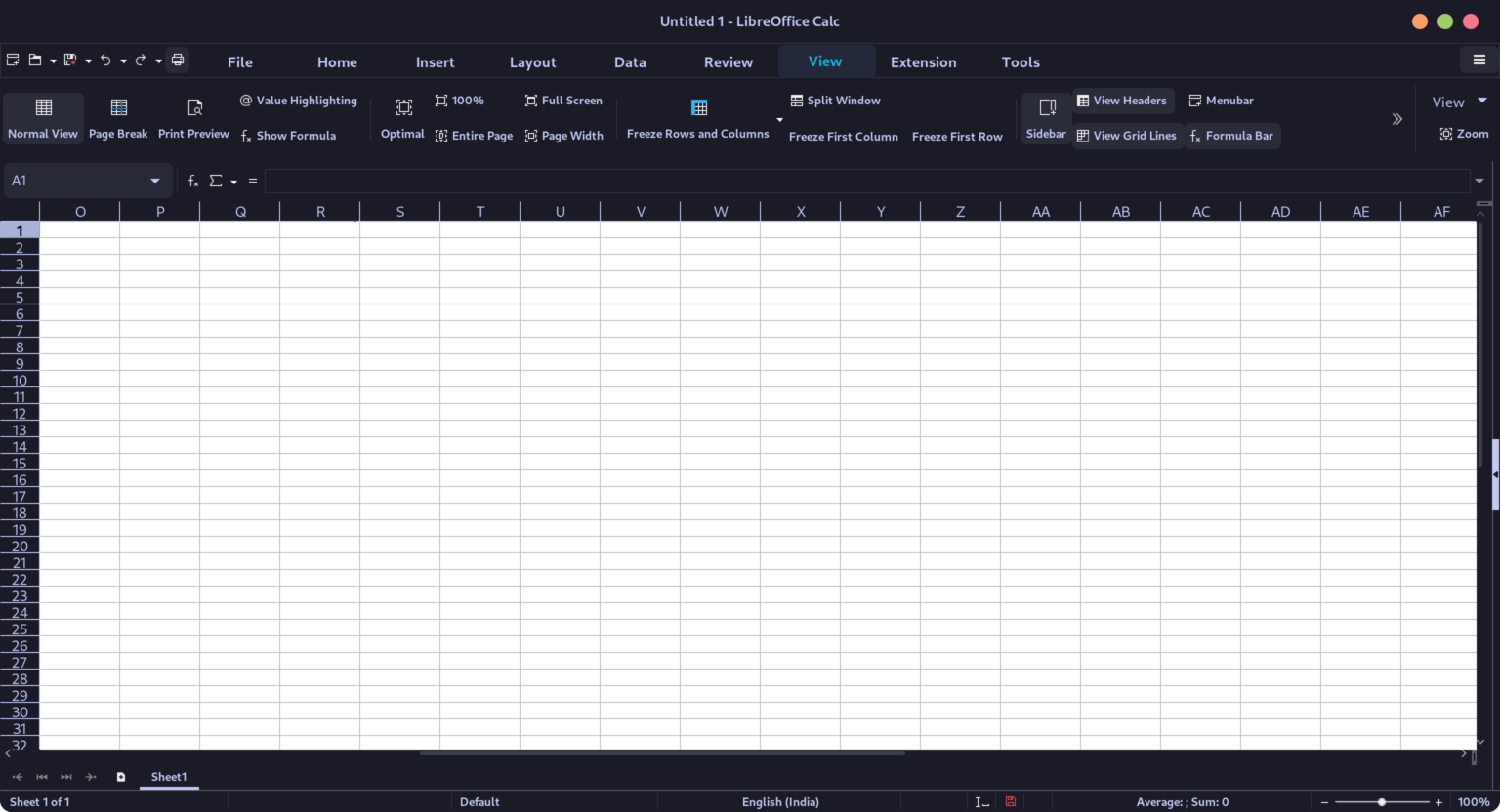Toggle View Grid Lines

coord(1127,136)
